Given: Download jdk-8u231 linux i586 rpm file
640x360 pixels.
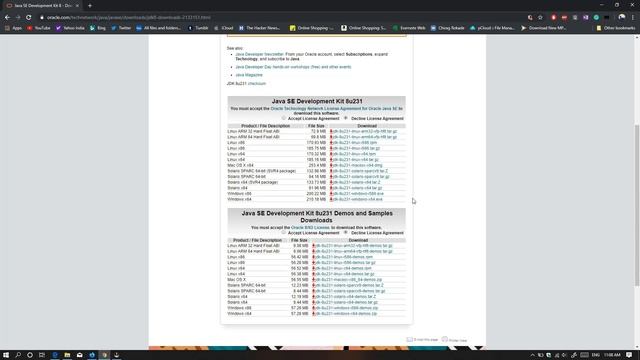Looking at the screenshot, I should click(x=355, y=143).
